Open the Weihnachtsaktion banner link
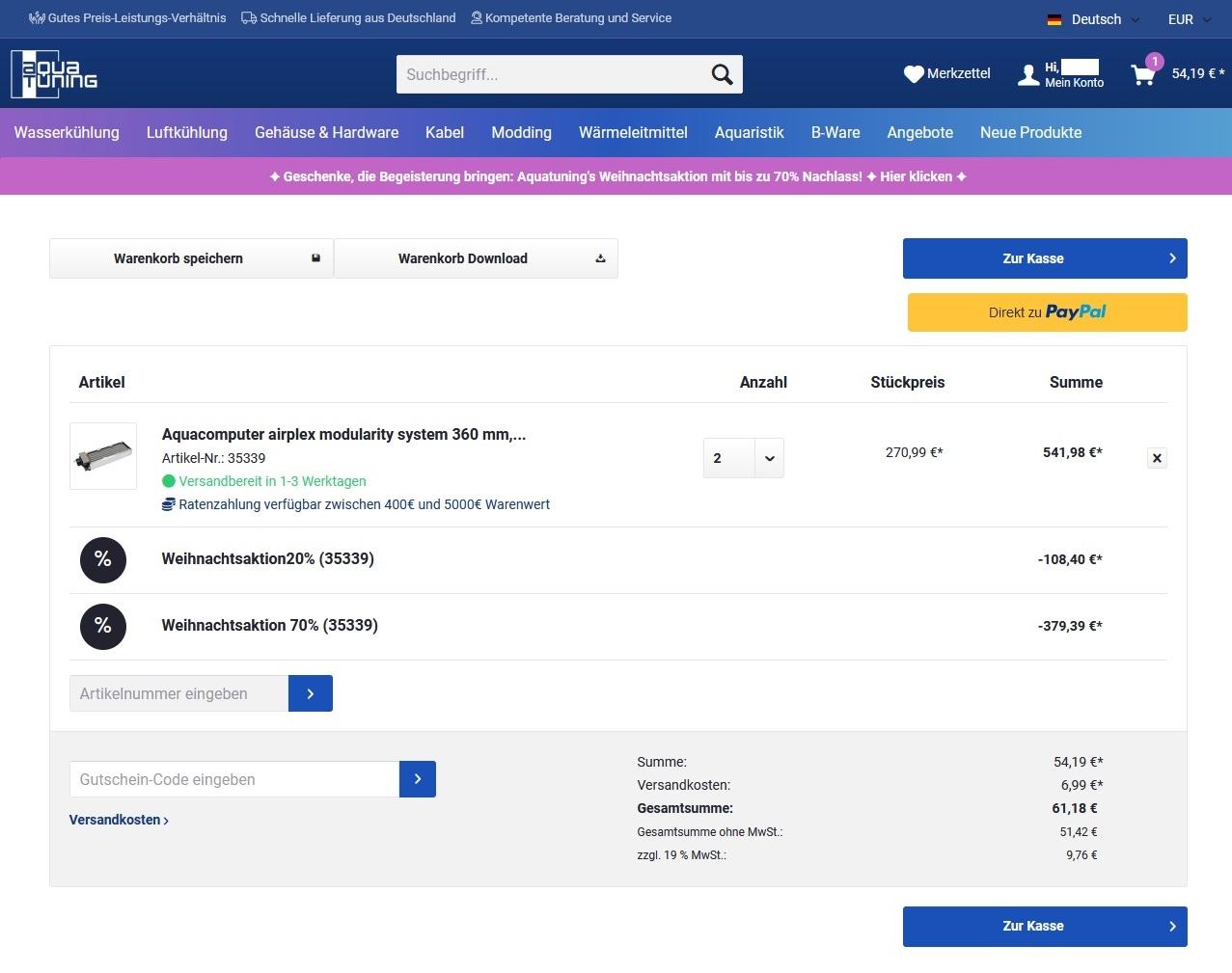 pos(617,176)
